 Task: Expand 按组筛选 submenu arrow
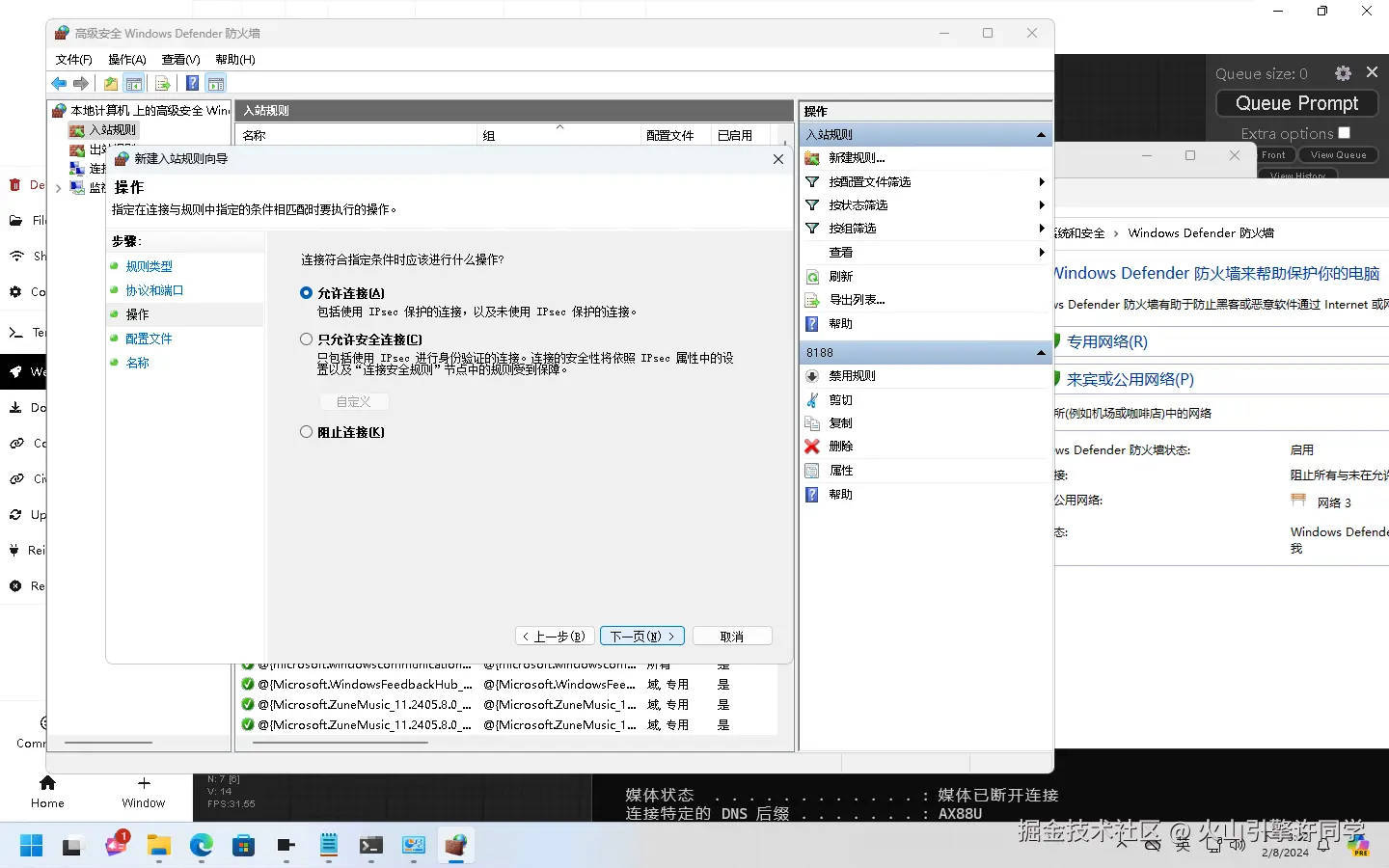pyautogui.click(x=1042, y=229)
